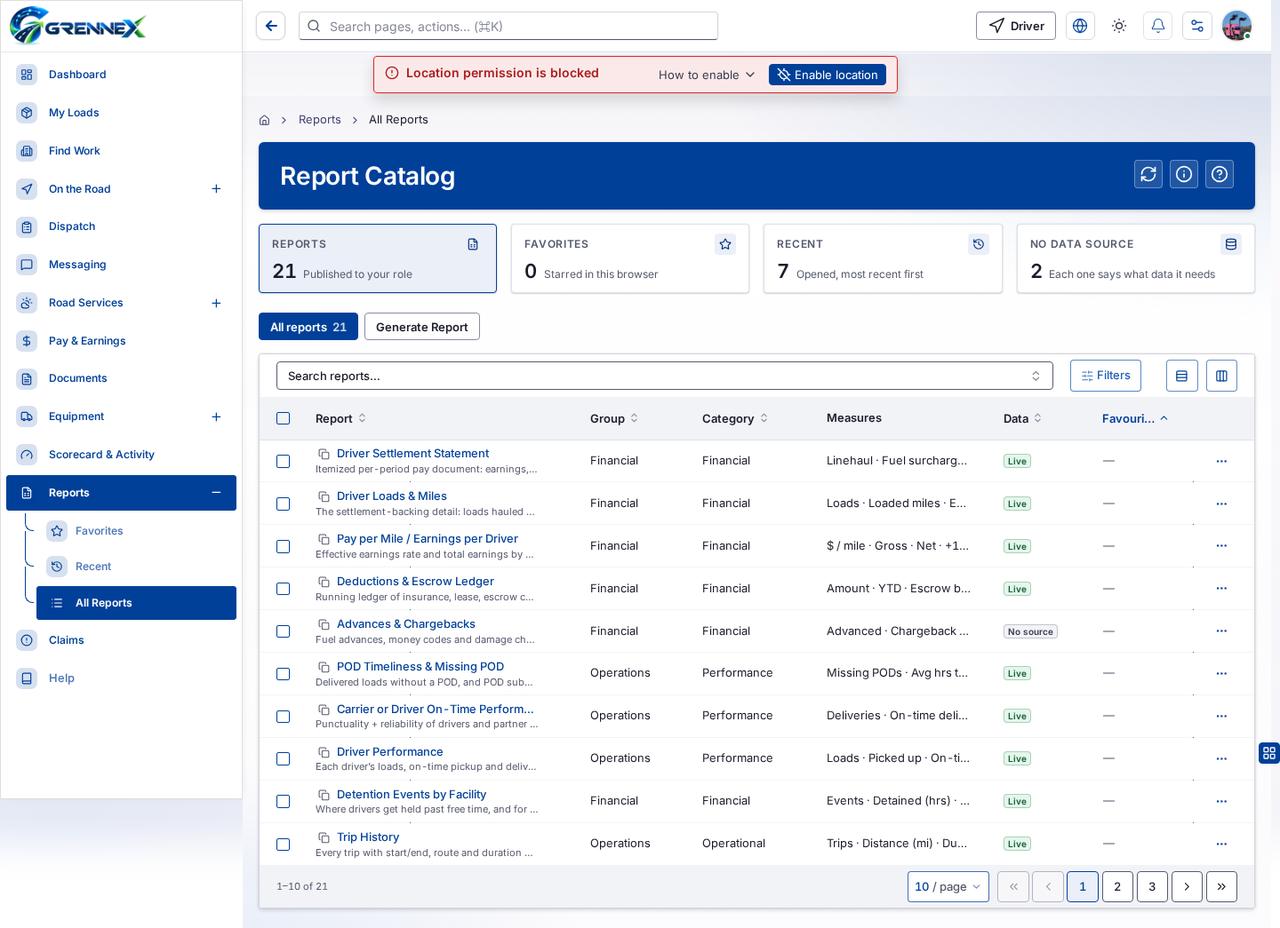Toggle the light theme sun icon

(1119, 26)
